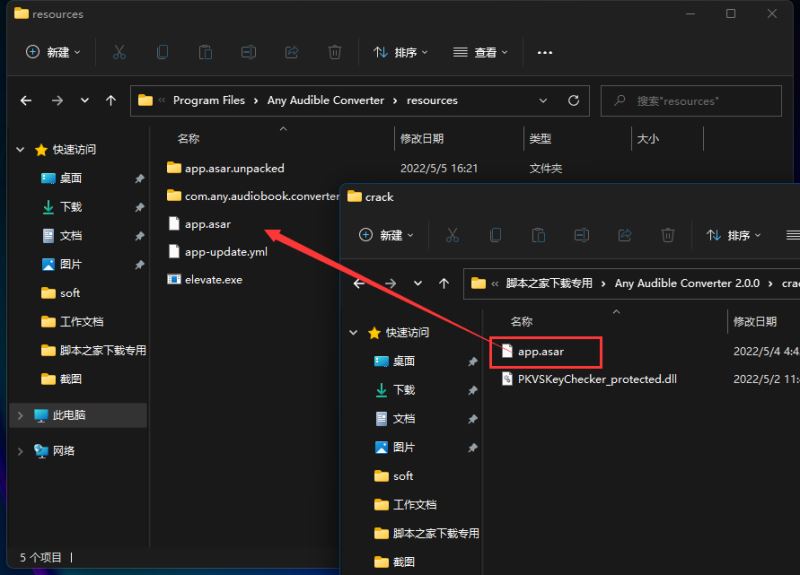Open the three-dots more options in resources window
The height and width of the screenshot is (575, 800).
point(544,53)
